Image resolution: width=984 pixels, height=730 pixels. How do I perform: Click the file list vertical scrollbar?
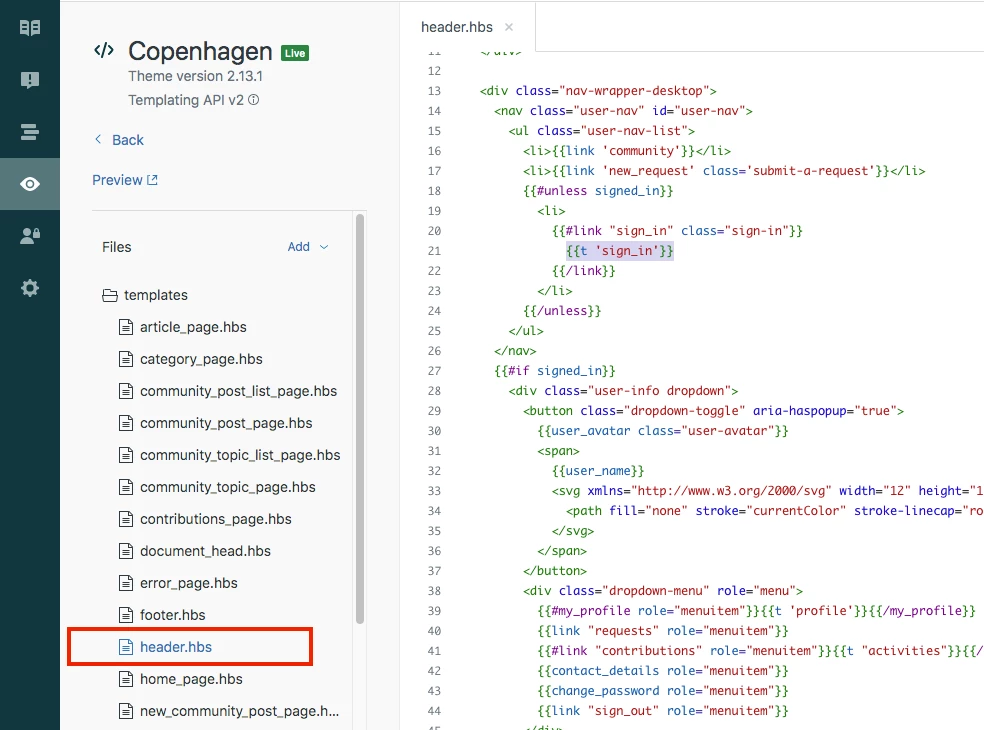[360, 419]
